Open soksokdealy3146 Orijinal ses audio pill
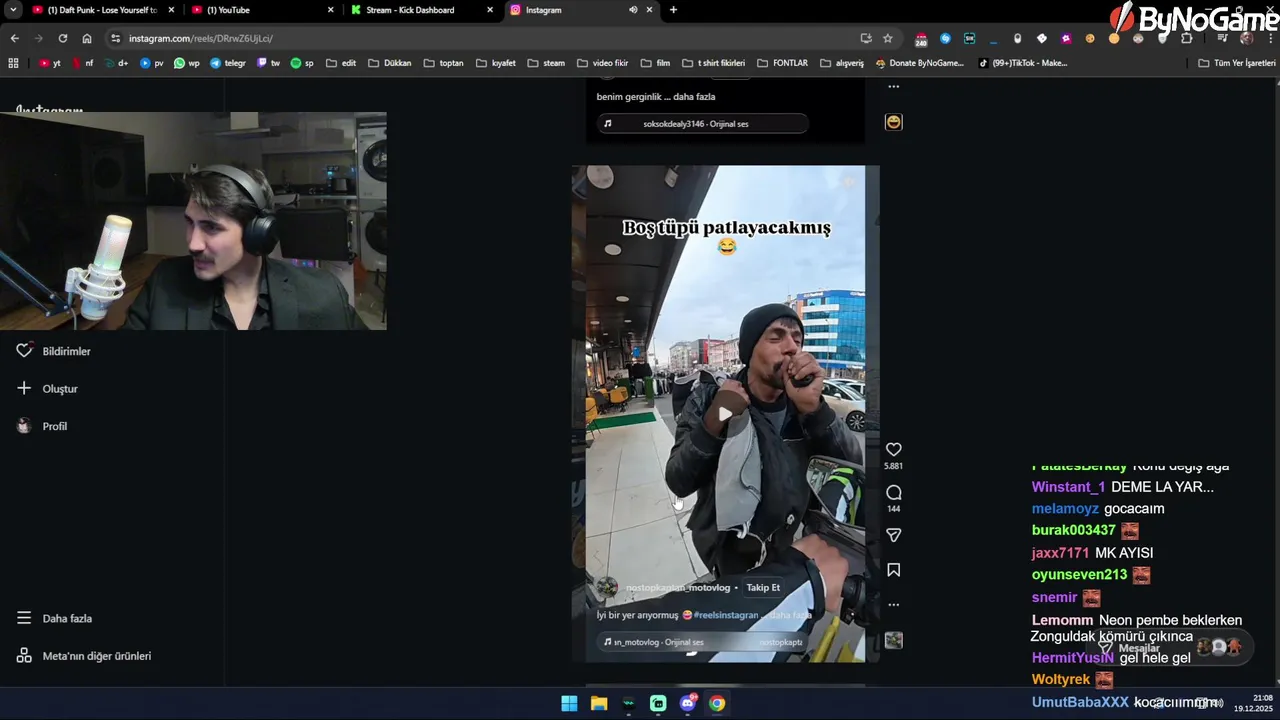 pos(703,124)
